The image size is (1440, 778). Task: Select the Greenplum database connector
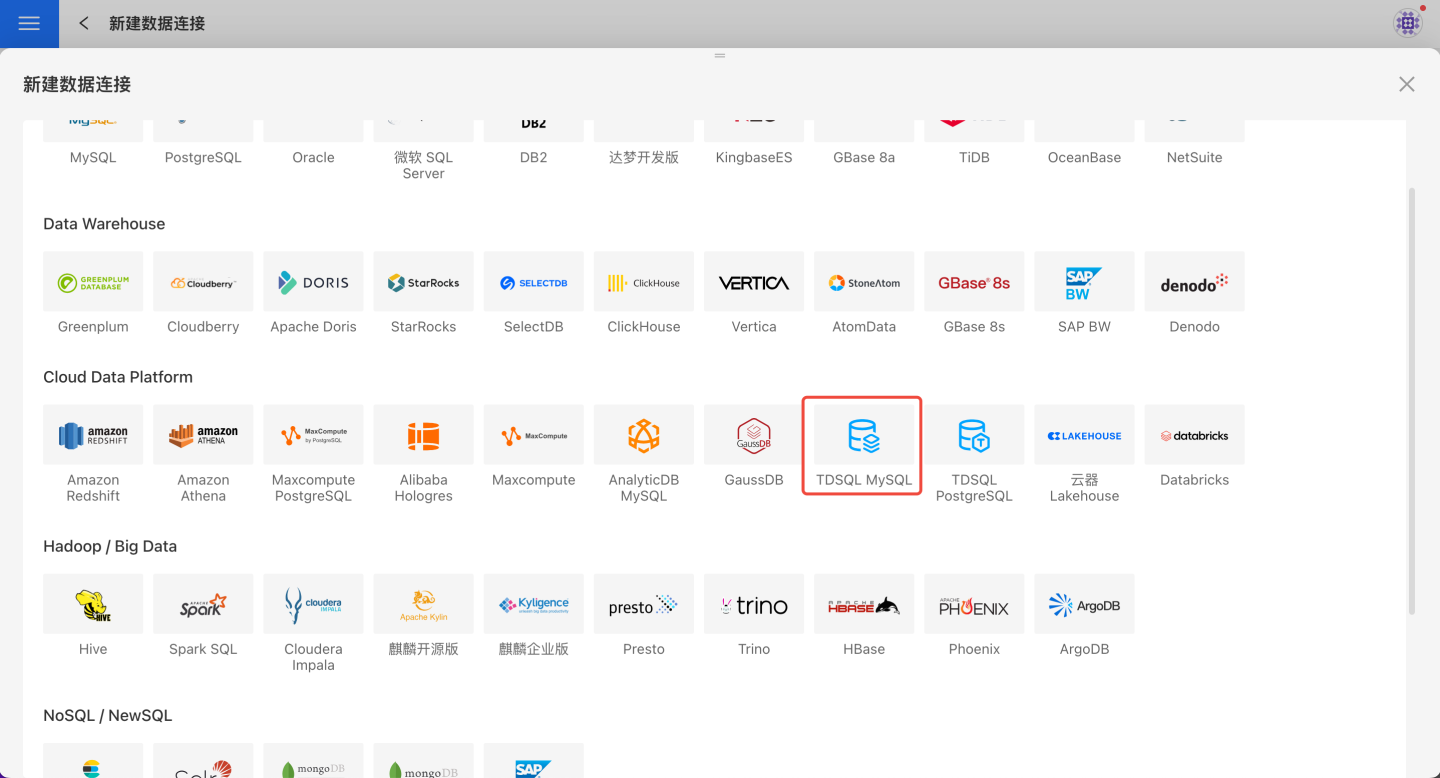pyautogui.click(x=93, y=283)
